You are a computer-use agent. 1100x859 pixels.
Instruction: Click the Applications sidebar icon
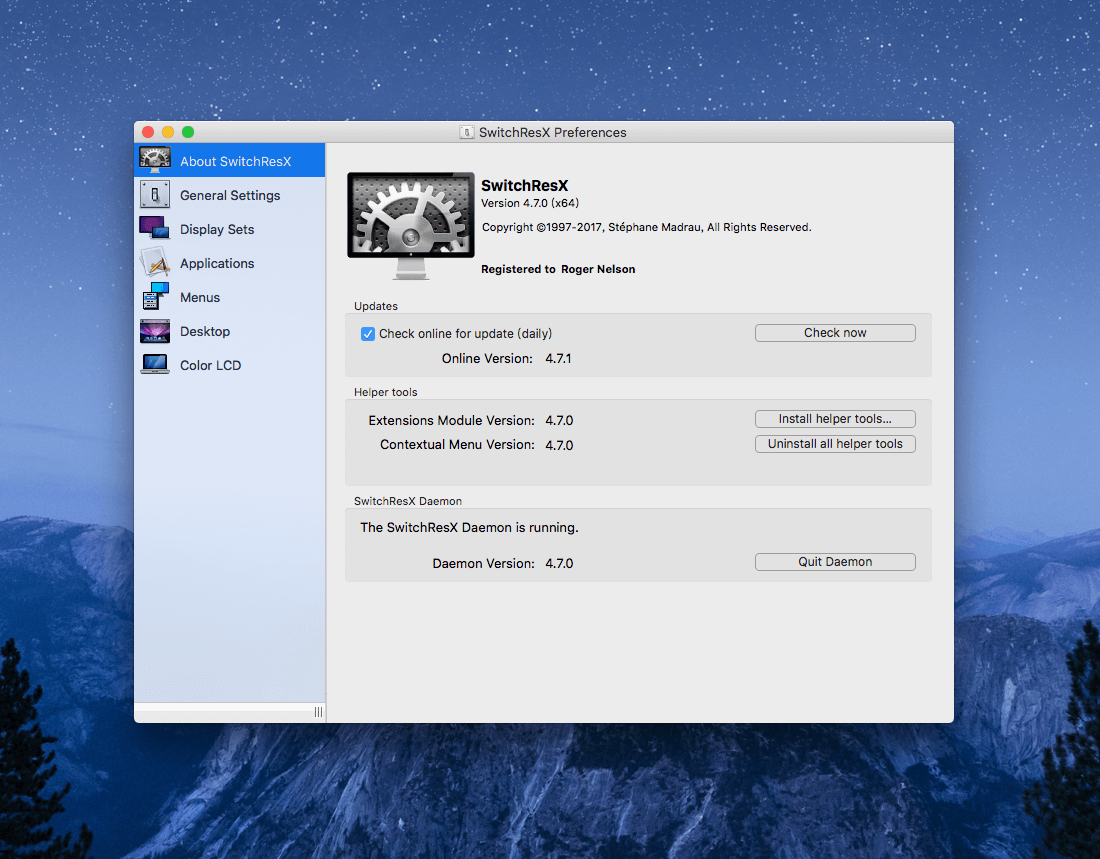click(x=154, y=262)
